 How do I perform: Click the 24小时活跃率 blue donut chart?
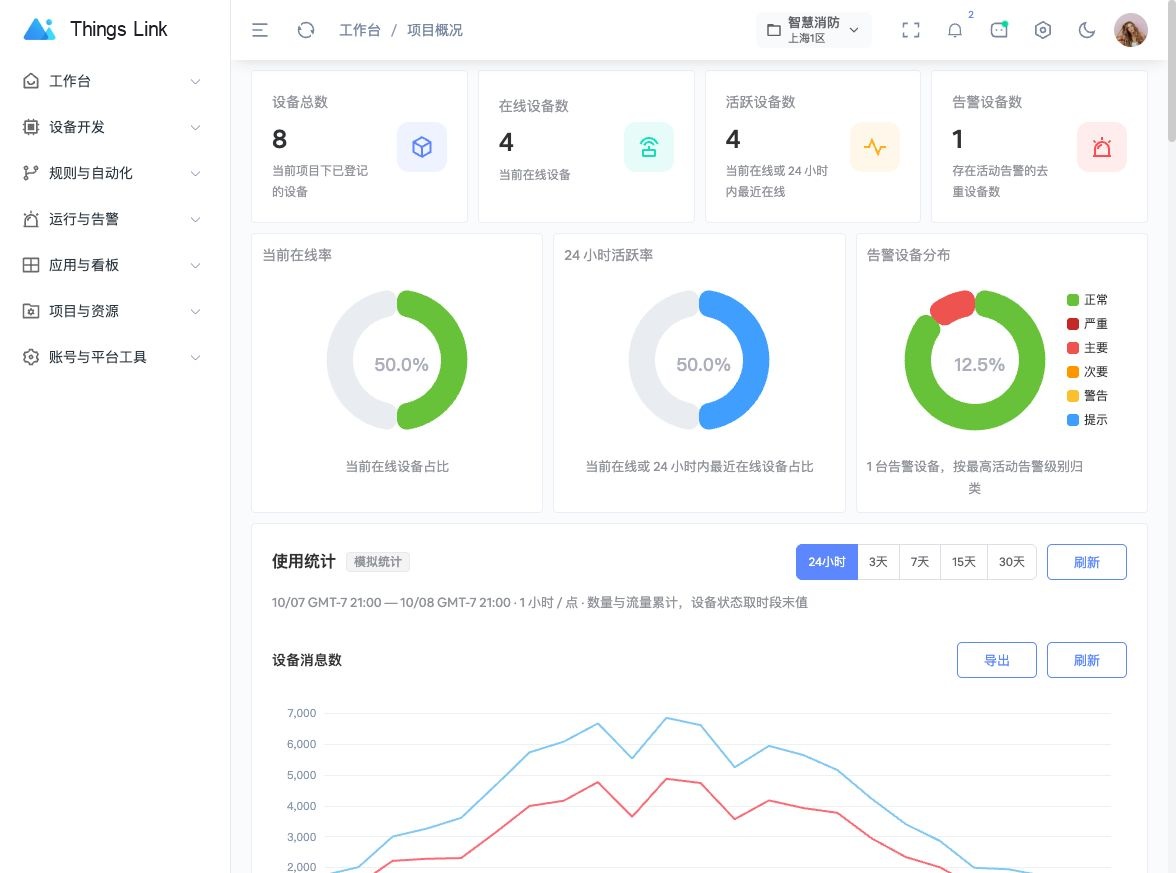point(699,360)
